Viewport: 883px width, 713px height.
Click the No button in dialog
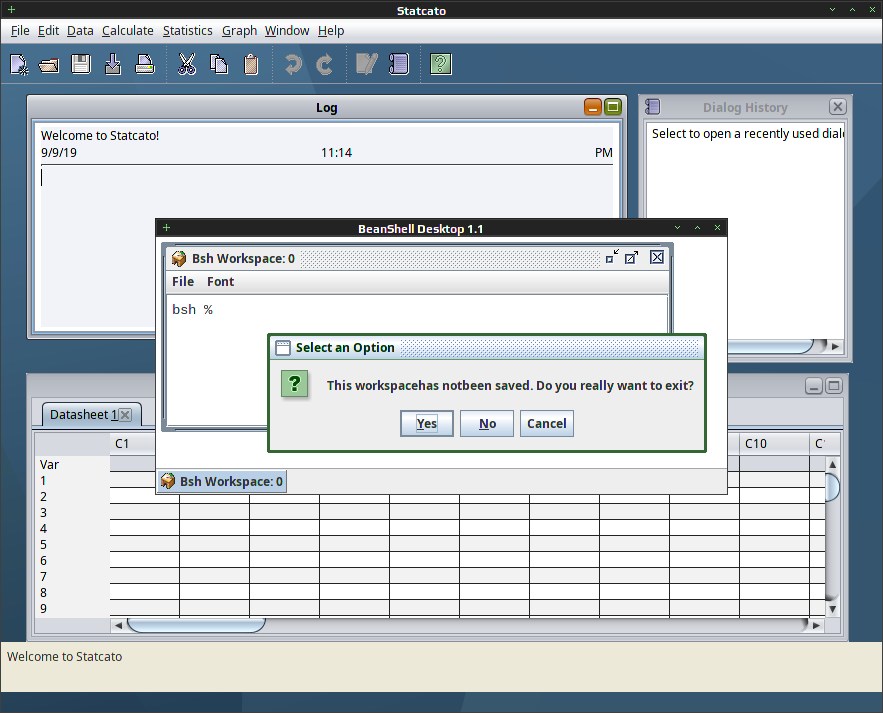(x=487, y=424)
